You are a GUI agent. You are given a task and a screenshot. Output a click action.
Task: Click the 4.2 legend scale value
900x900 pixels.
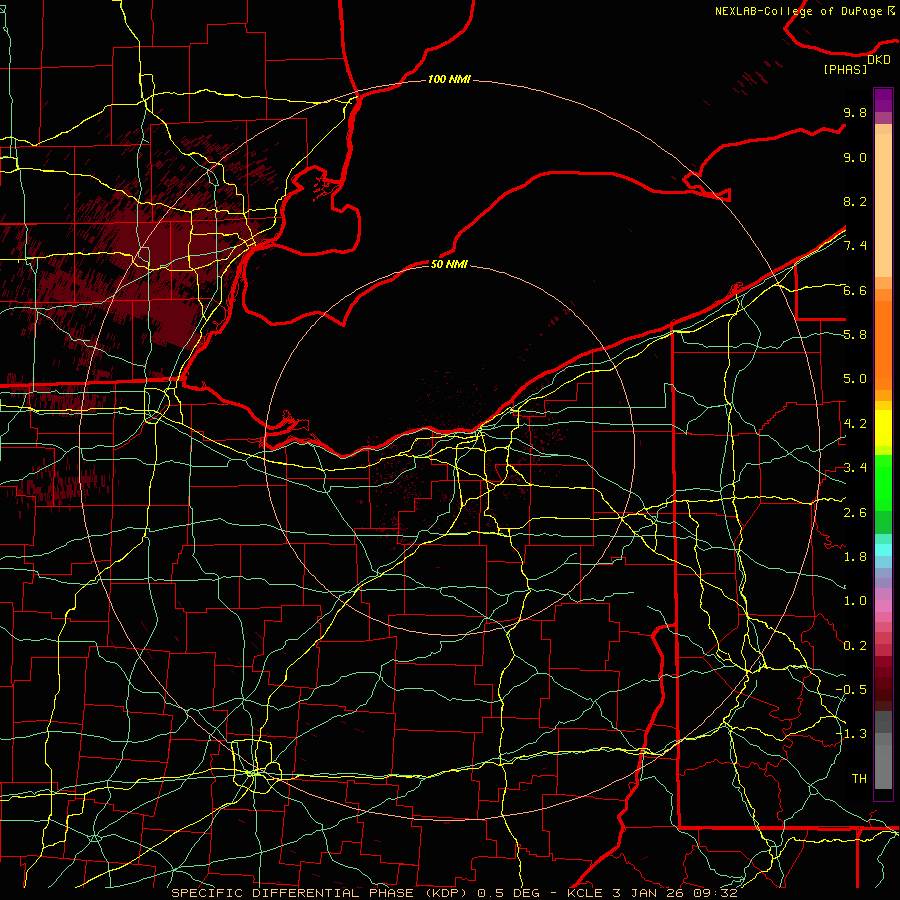[x=855, y=424]
